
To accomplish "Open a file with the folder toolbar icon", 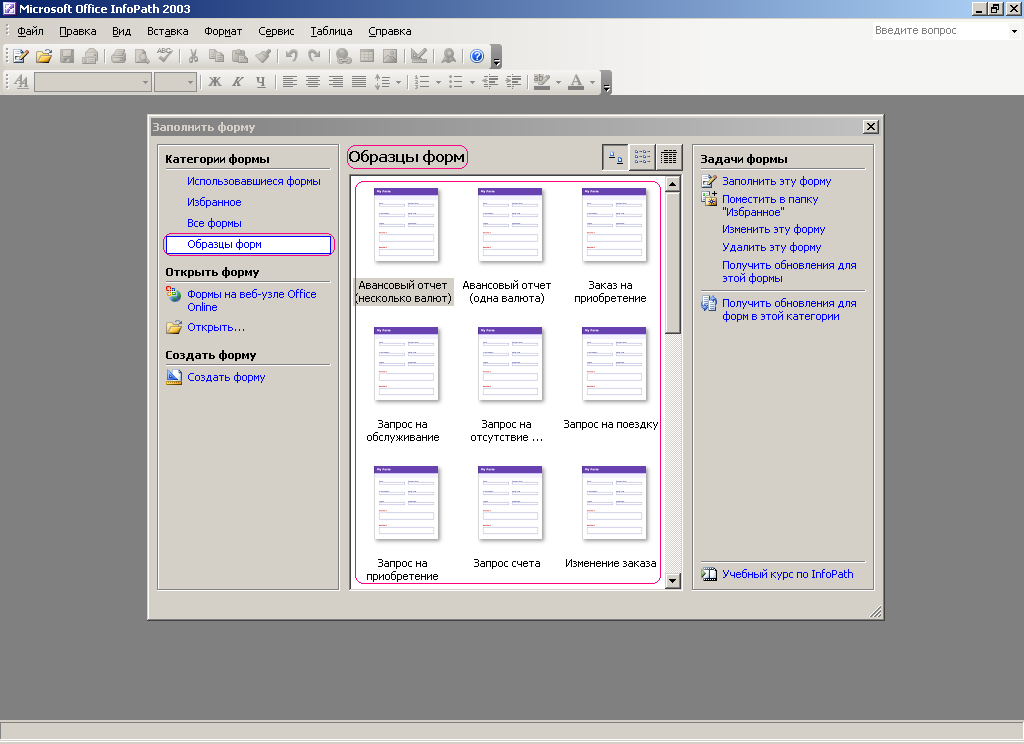I will (44, 56).
